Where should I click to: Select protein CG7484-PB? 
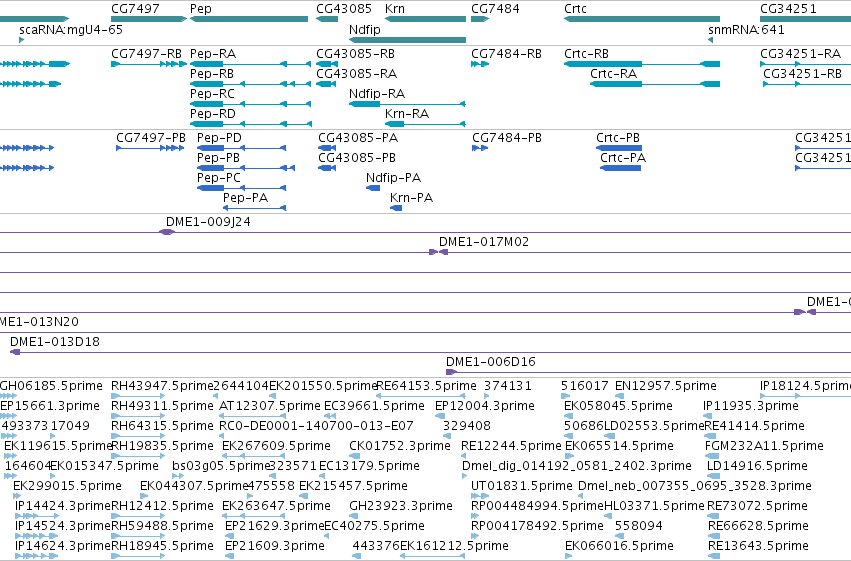480,148
